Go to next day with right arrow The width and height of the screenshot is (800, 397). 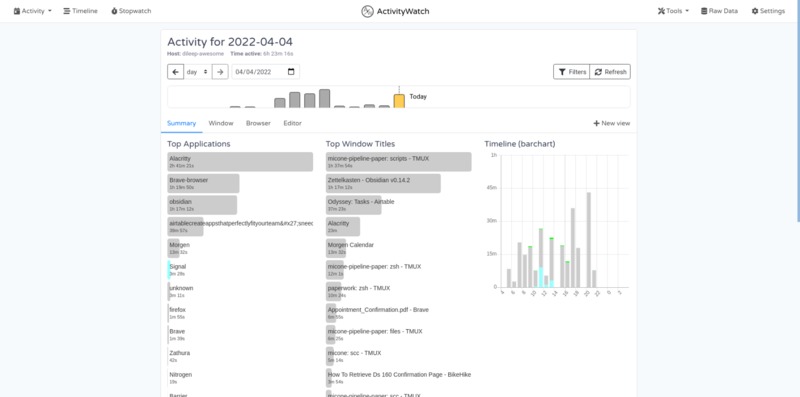[x=220, y=72]
